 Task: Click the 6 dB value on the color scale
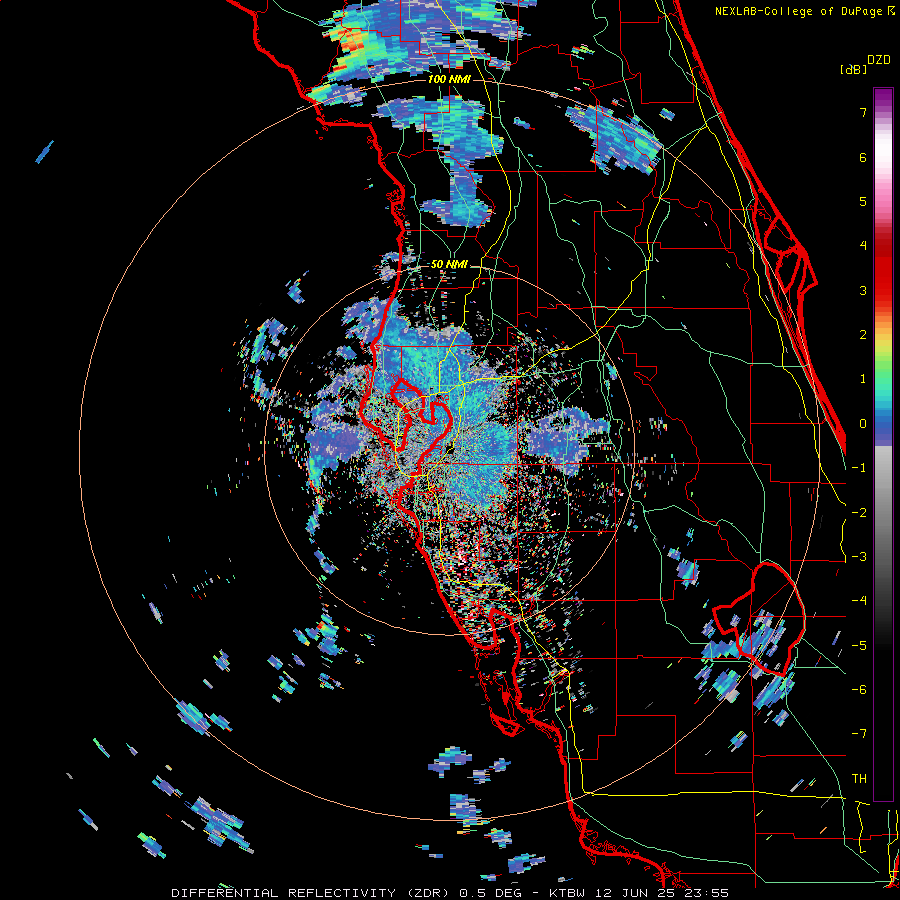pos(863,157)
